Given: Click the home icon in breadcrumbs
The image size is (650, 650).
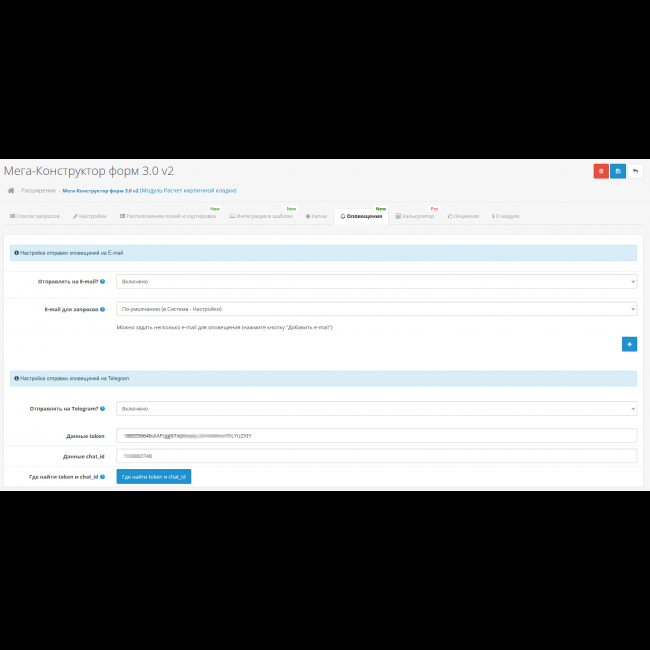Looking at the screenshot, I should pyautogui.click(x=11, y=190).
